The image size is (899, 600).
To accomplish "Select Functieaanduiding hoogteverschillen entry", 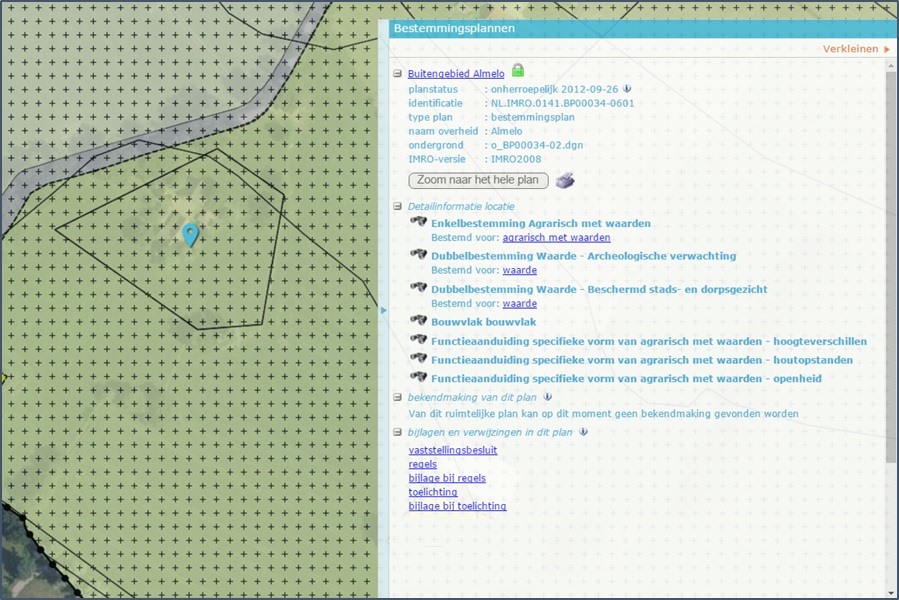I will (649, 341).
